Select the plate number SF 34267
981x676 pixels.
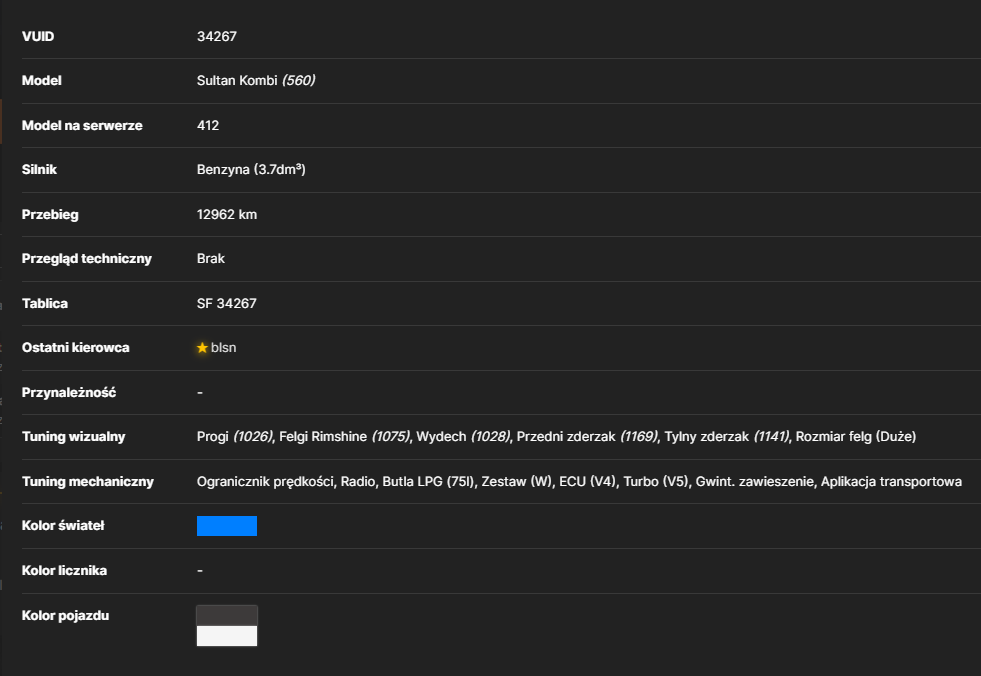(x=226, y=304)
